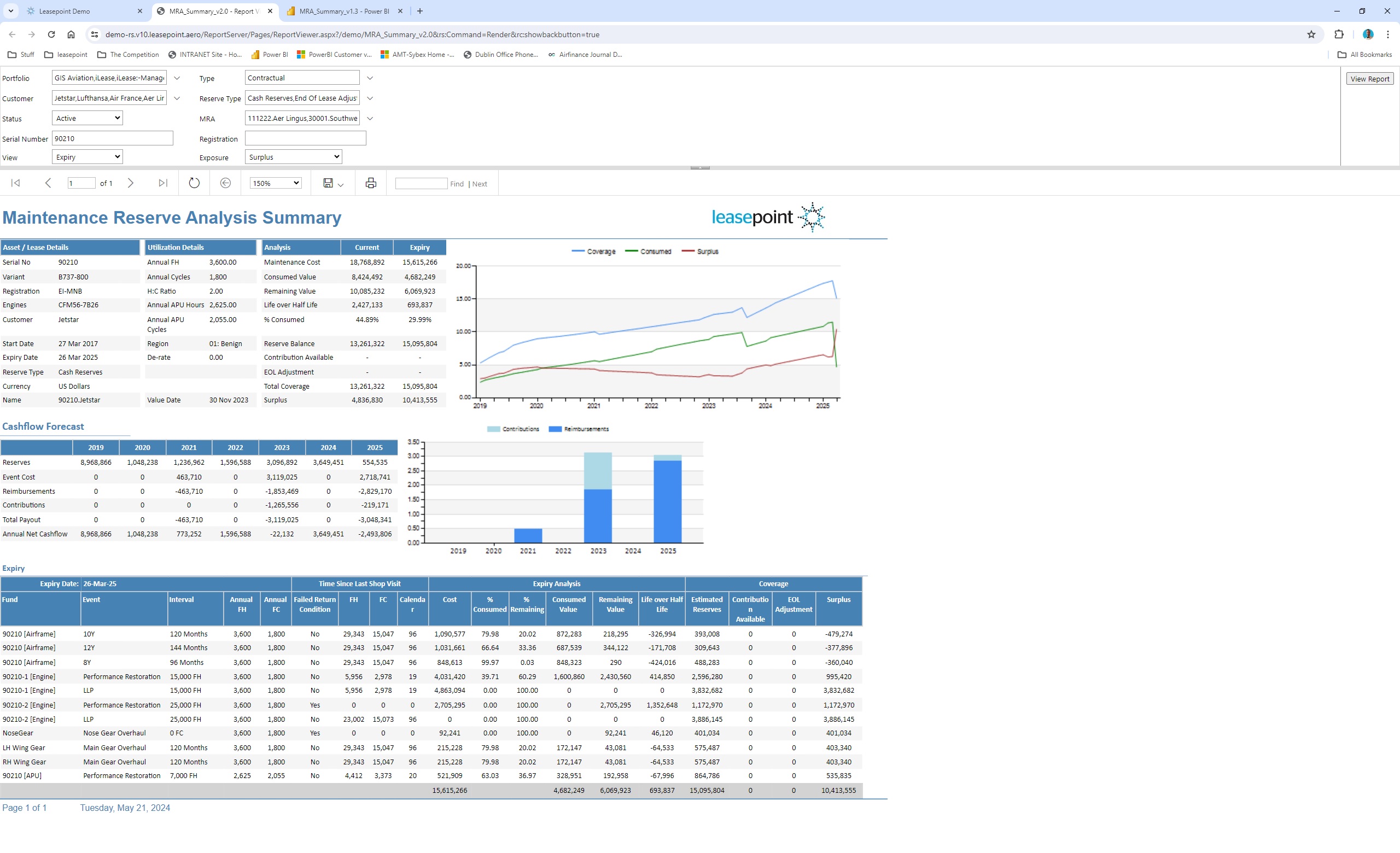Go back to parent report icon
This screenshot has height=853, width=1400.
pyautogui.click(x=225, y=183)
